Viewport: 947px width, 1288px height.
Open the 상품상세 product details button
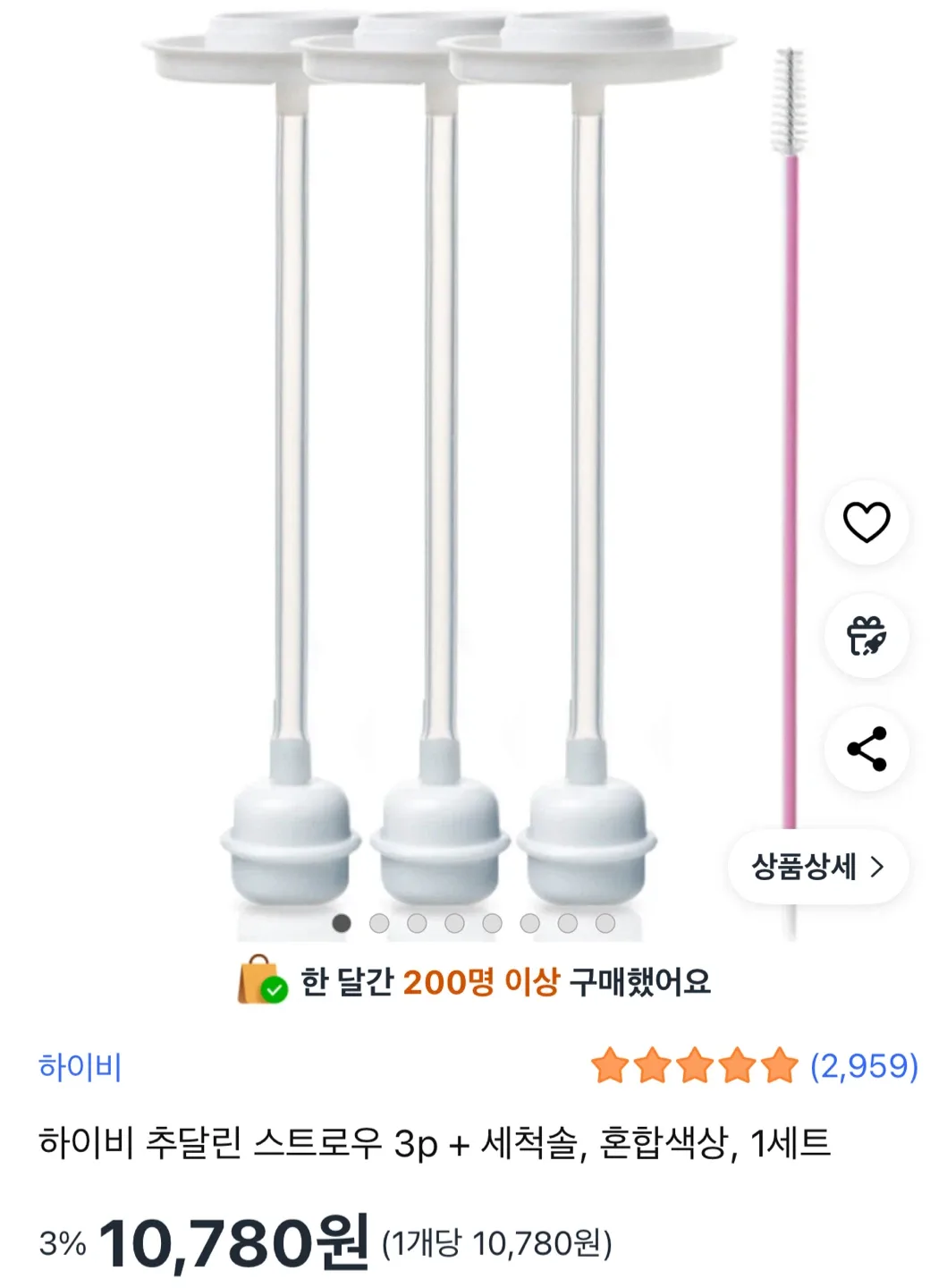[817, 866]
